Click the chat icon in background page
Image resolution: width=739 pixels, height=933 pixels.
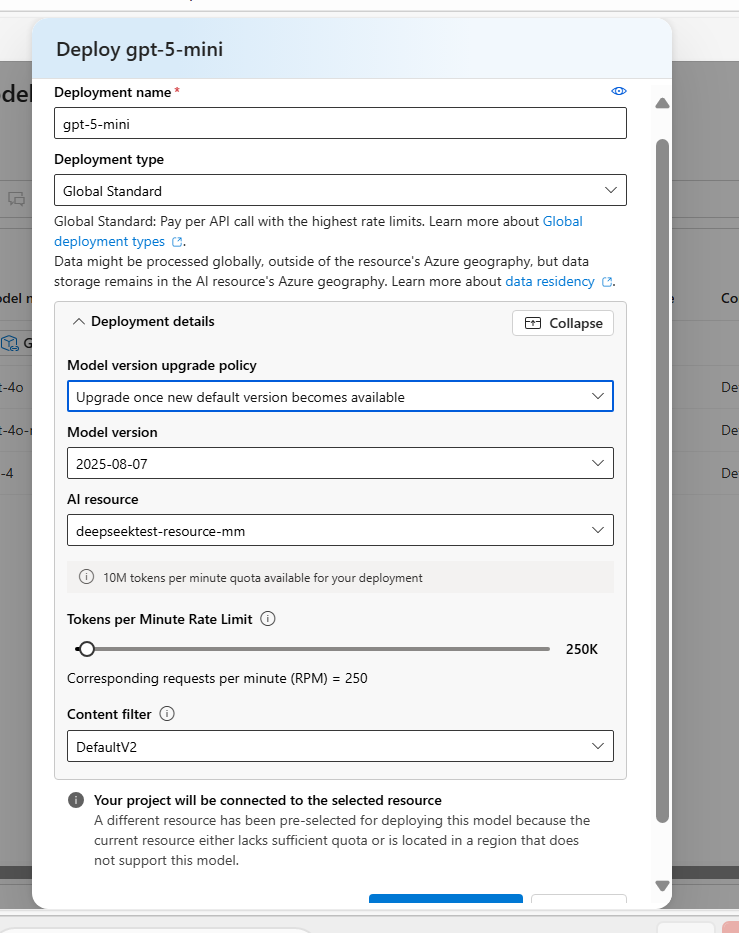(17, 199)
